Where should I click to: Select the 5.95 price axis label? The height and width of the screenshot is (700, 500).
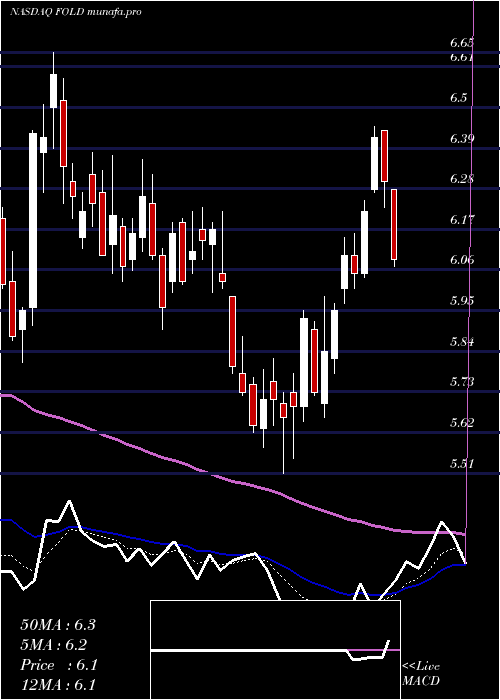pos(462,300)
